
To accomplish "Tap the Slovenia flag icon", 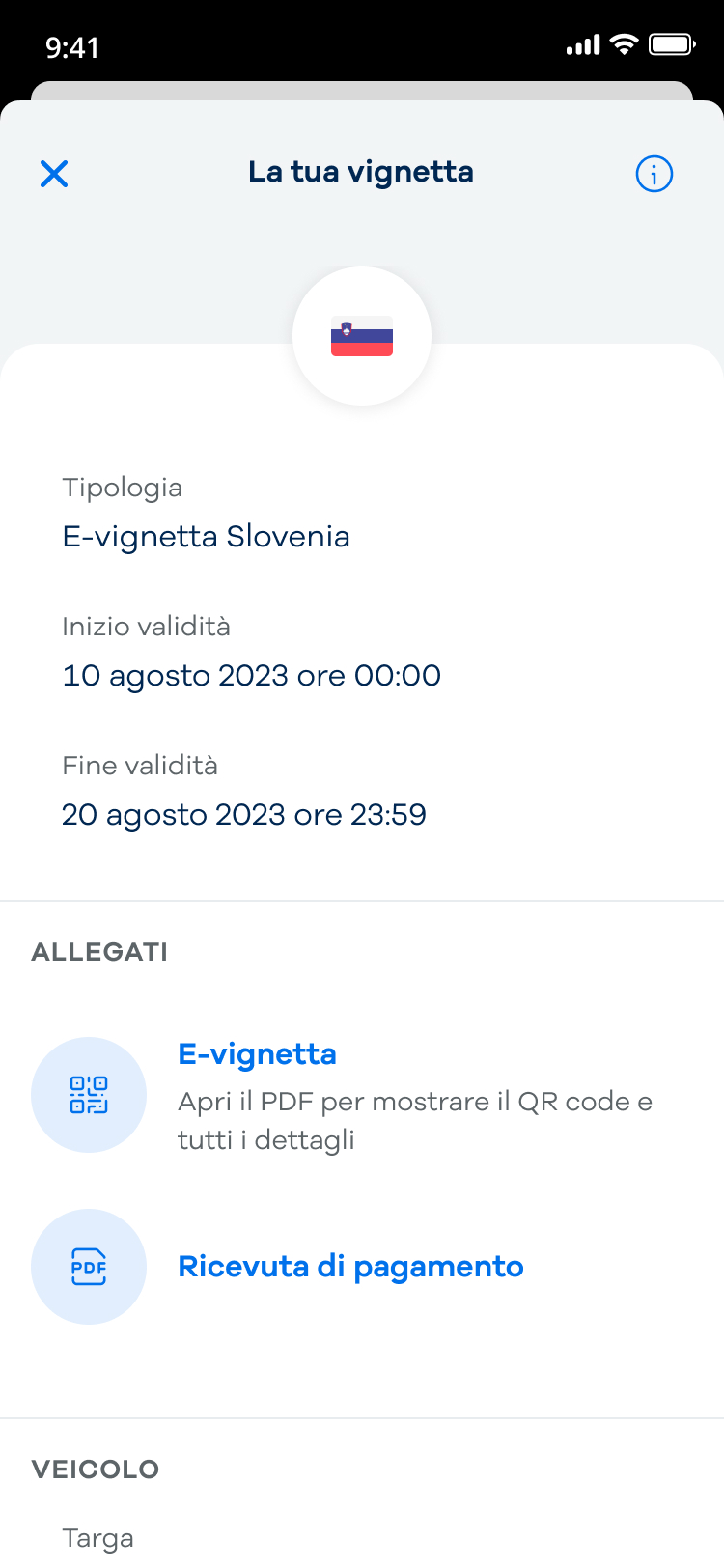I will (362, 336).
